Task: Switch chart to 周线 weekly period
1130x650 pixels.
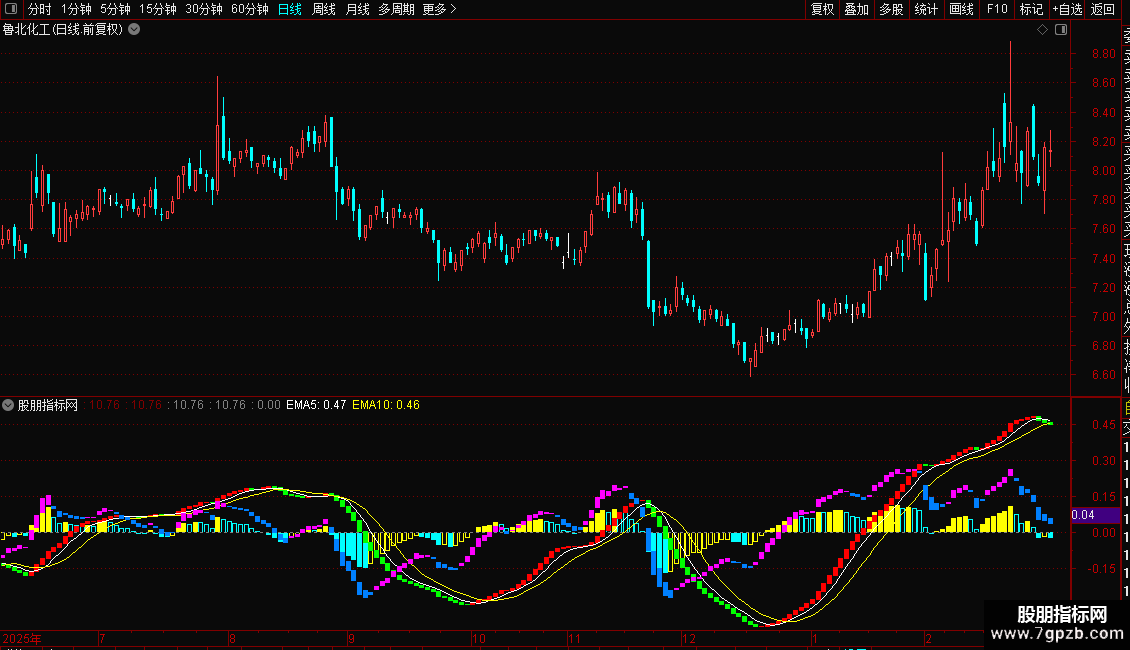Action: (324, 10)
